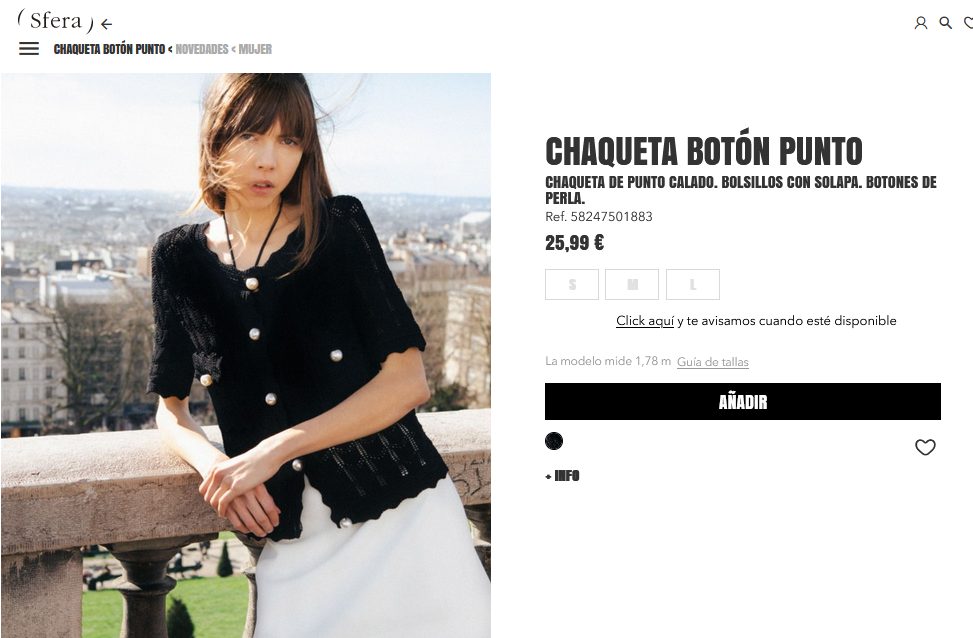This screenshot has height=638, width=973.
Task: Click the Añadir button
Action: coord(743,402)
